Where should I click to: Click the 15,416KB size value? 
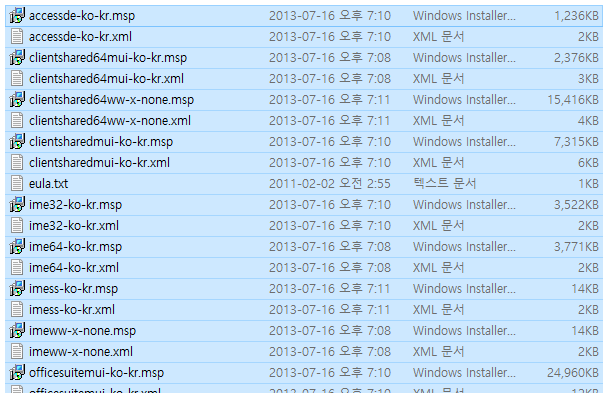click(573, 100)
